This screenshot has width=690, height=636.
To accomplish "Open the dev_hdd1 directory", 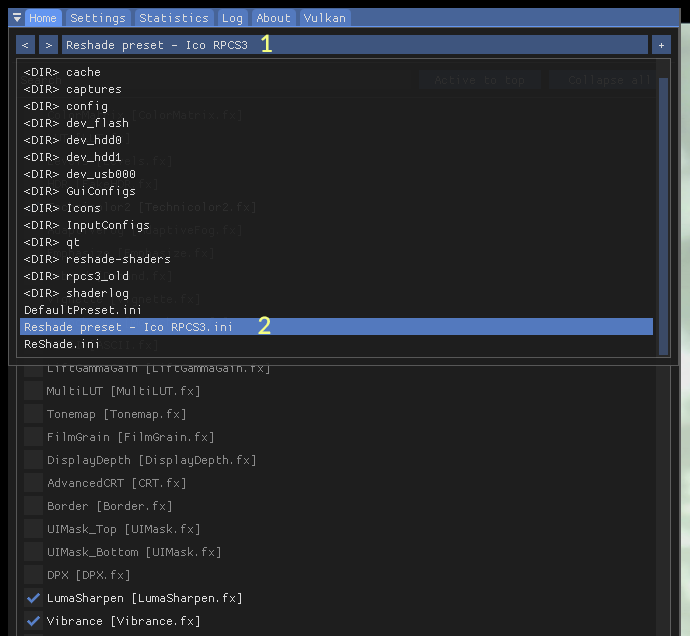I will (x=337, y=157).
